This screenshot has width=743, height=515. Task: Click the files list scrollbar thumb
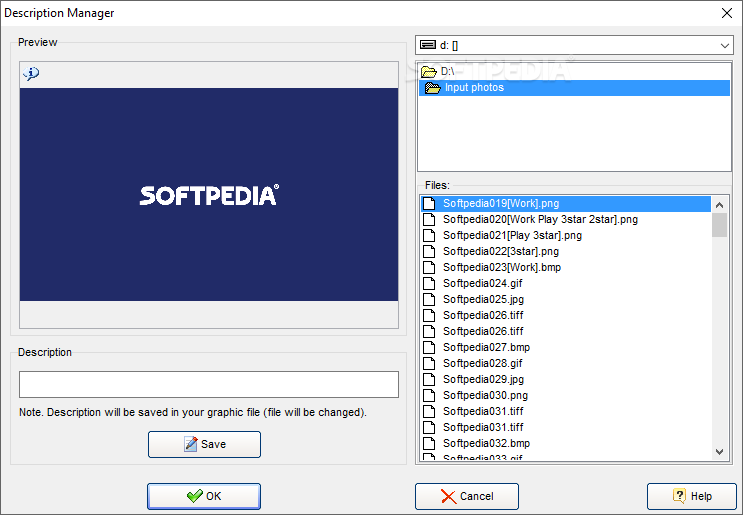click(x=719, y=225)
